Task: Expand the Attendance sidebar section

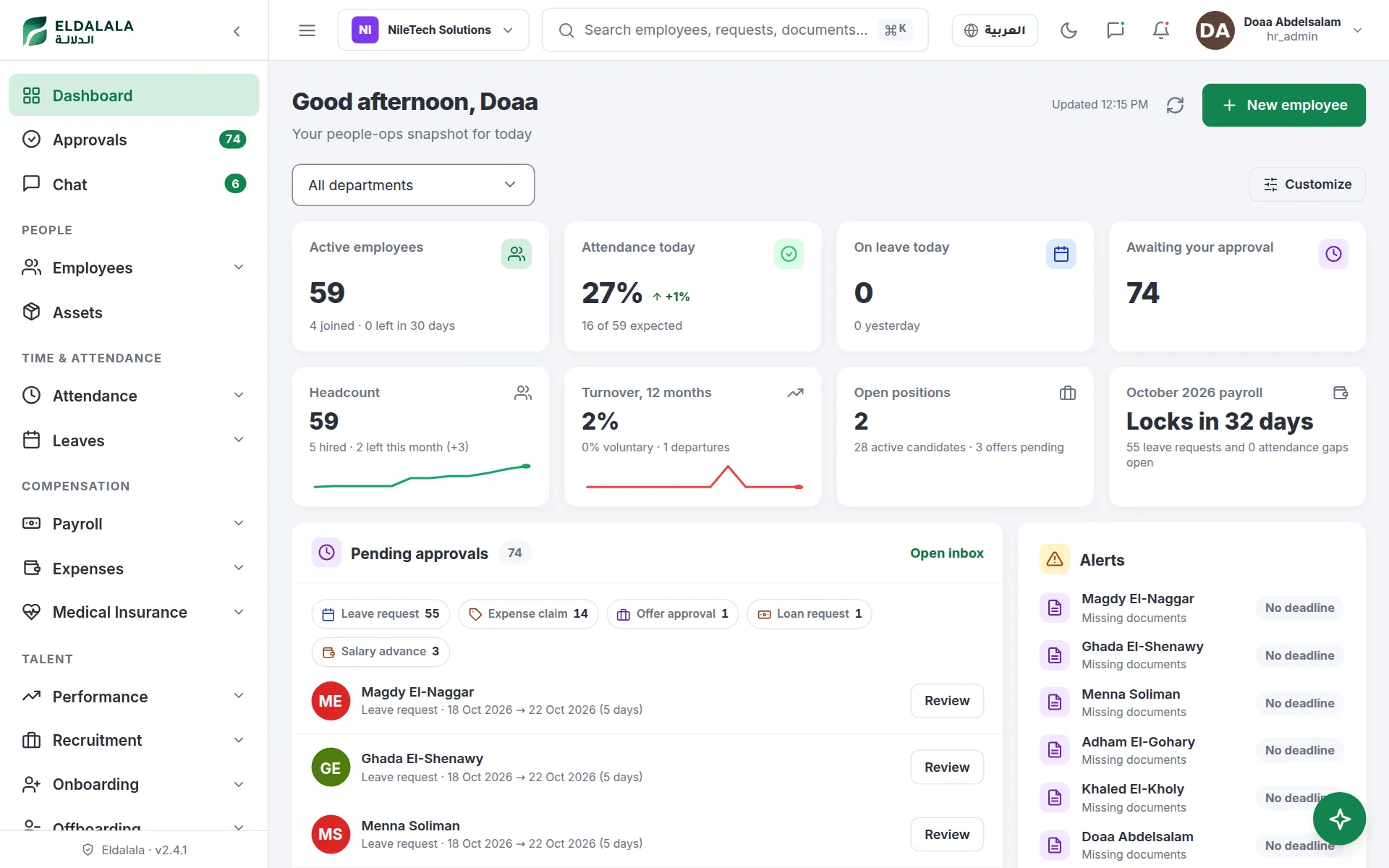Action: [x=134, y=396]
